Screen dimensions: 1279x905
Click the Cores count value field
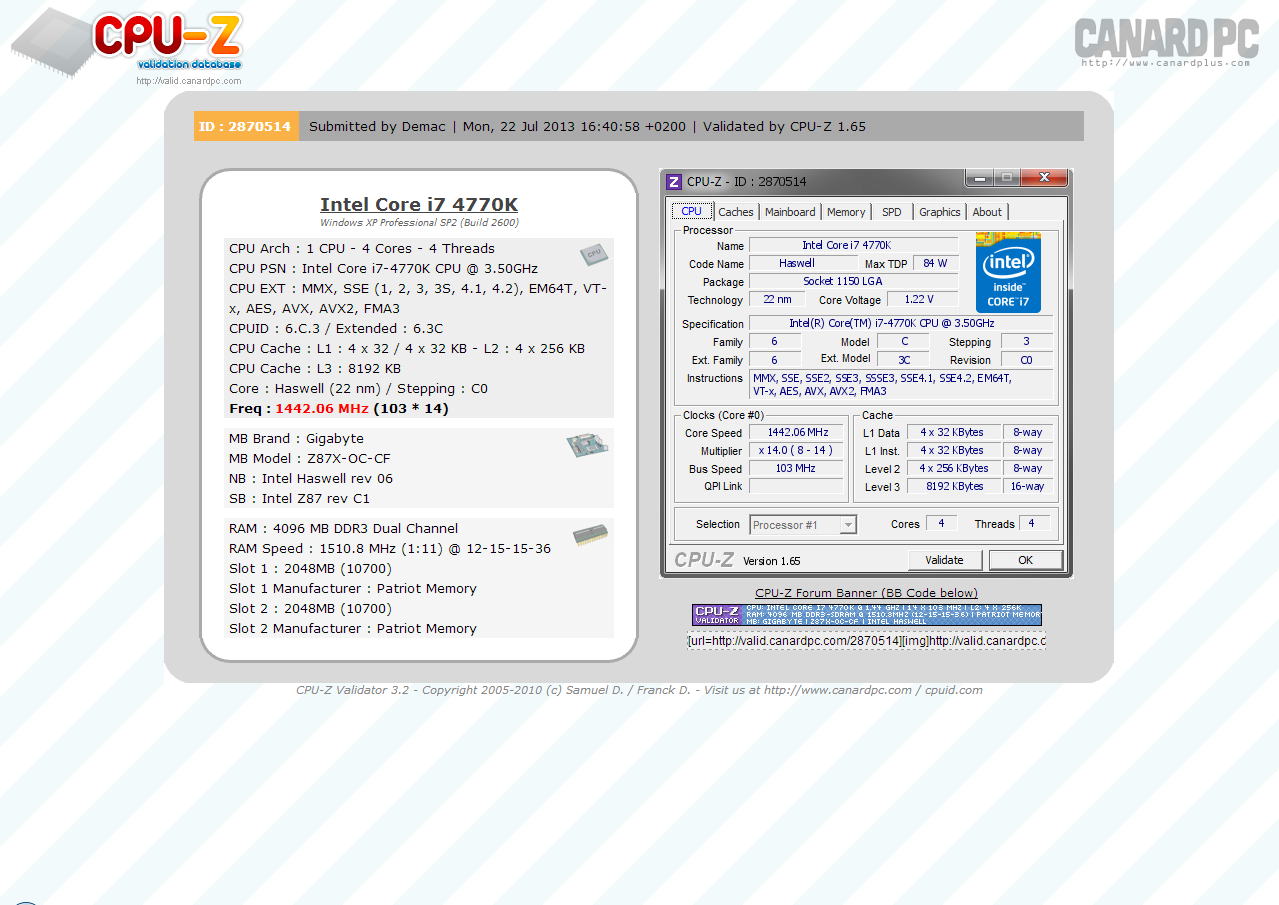coord(941,523)
